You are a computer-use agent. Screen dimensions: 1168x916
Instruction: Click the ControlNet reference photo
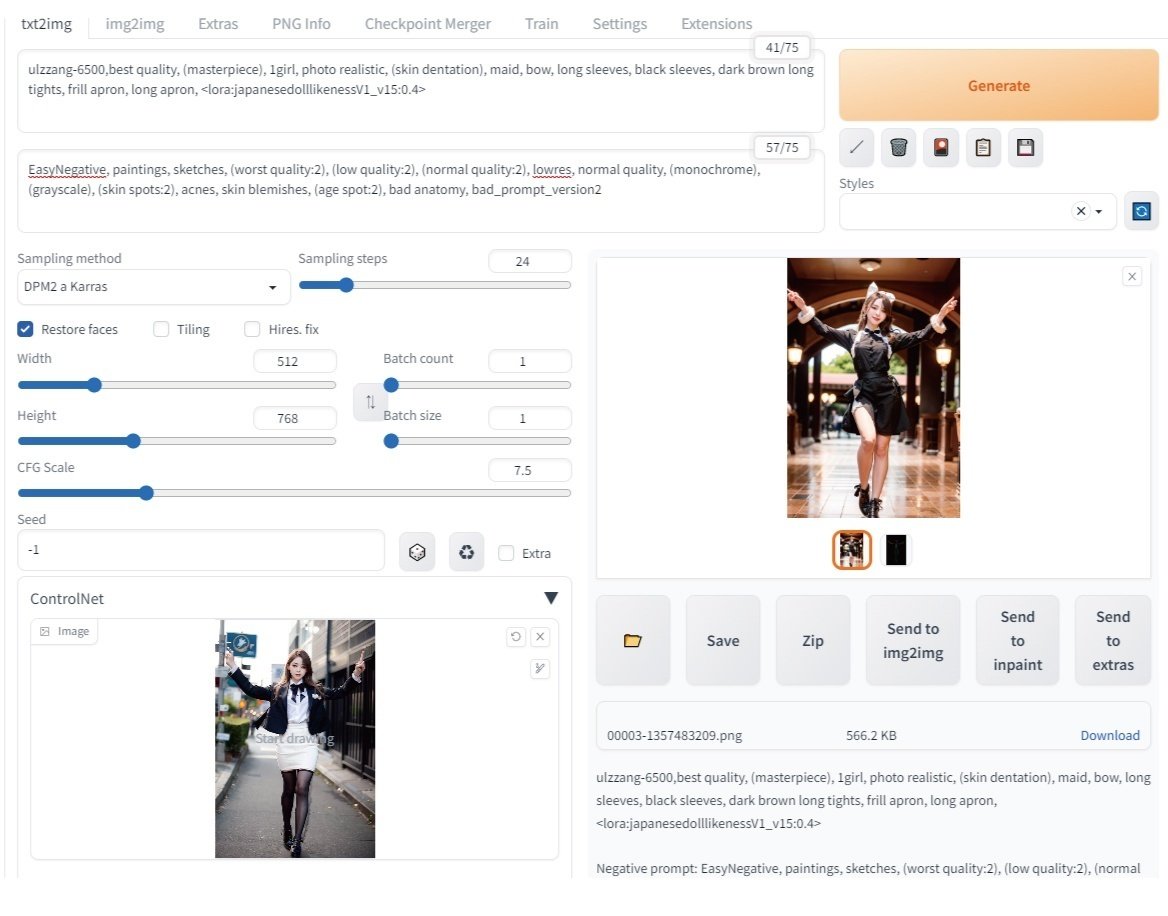click(295, 739)
